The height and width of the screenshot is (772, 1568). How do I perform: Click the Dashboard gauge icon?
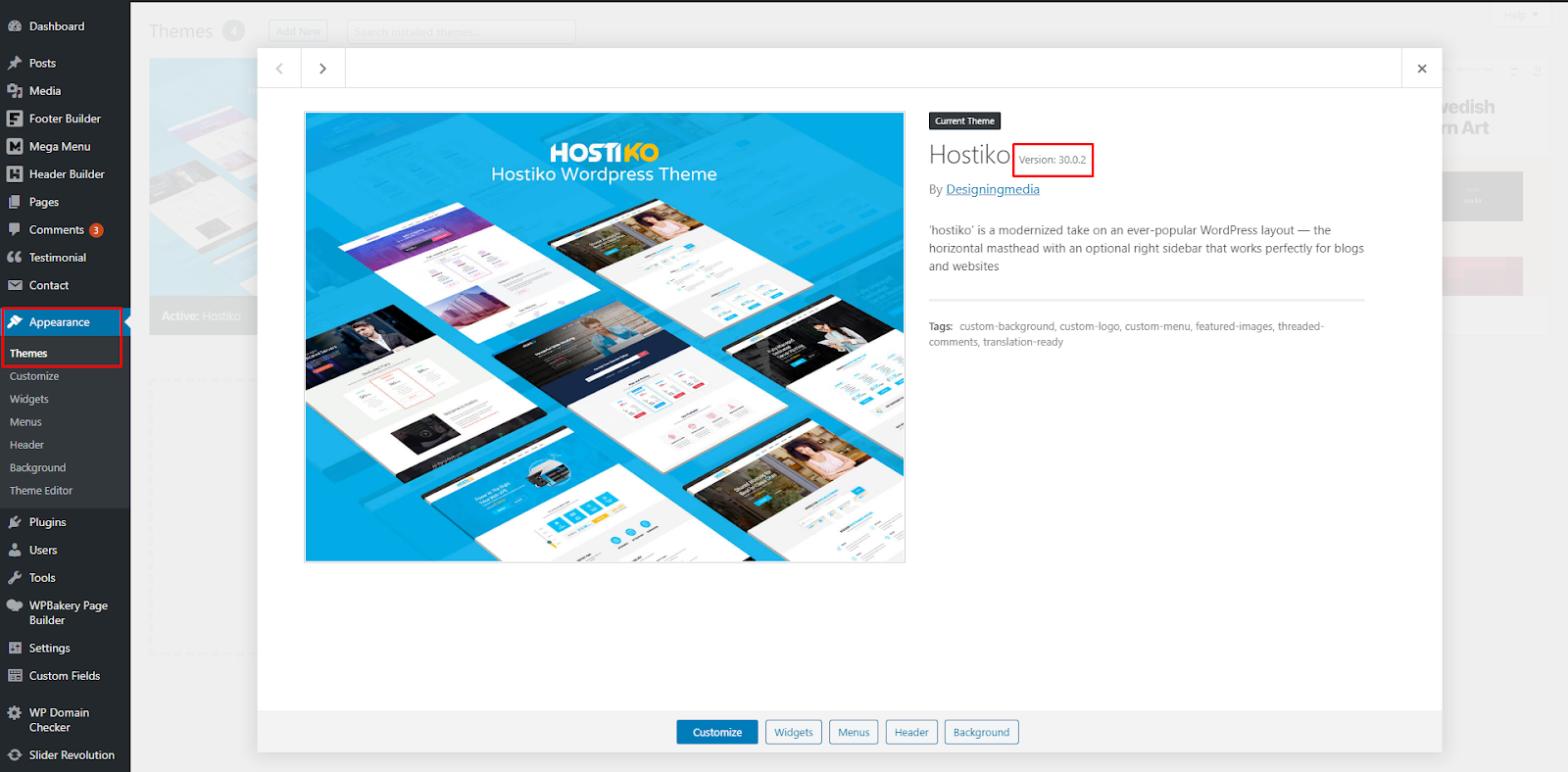pos(15,26)
